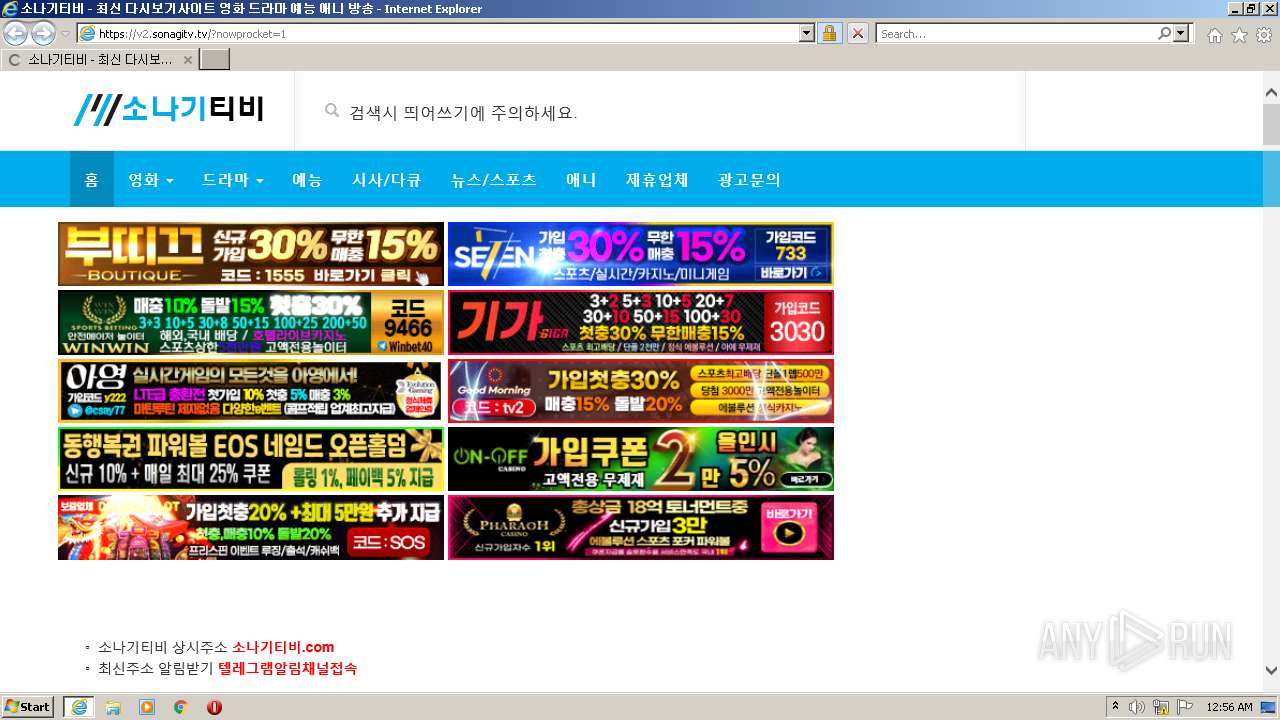Expand the search provider dropdown arrow
The image size is (1280, 720).
click(1183, 33)
